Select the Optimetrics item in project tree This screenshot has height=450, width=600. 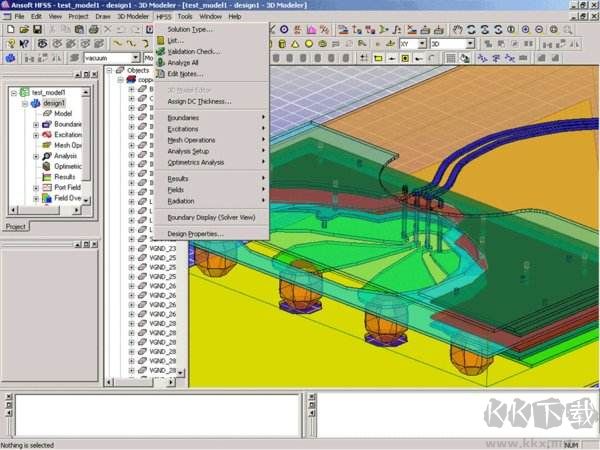68,166
